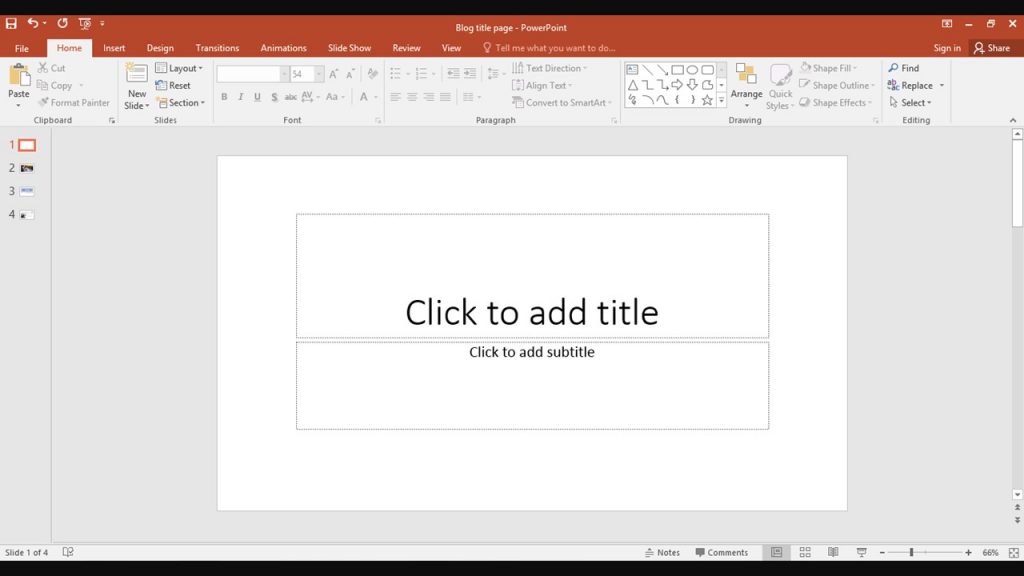Image resolution: width=1024 pixels, height=576 pixels.
Task: Expand the Font Size dropdown
Action: pos(319,73)
